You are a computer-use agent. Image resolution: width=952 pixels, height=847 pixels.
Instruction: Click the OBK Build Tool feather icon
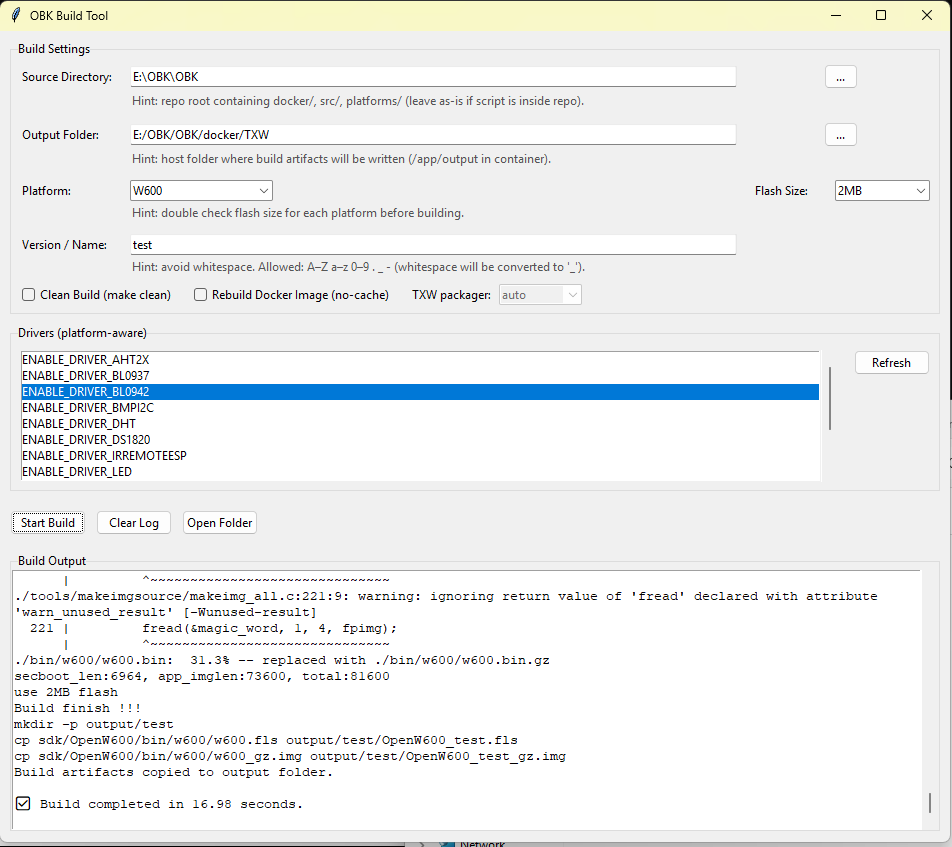16,16
